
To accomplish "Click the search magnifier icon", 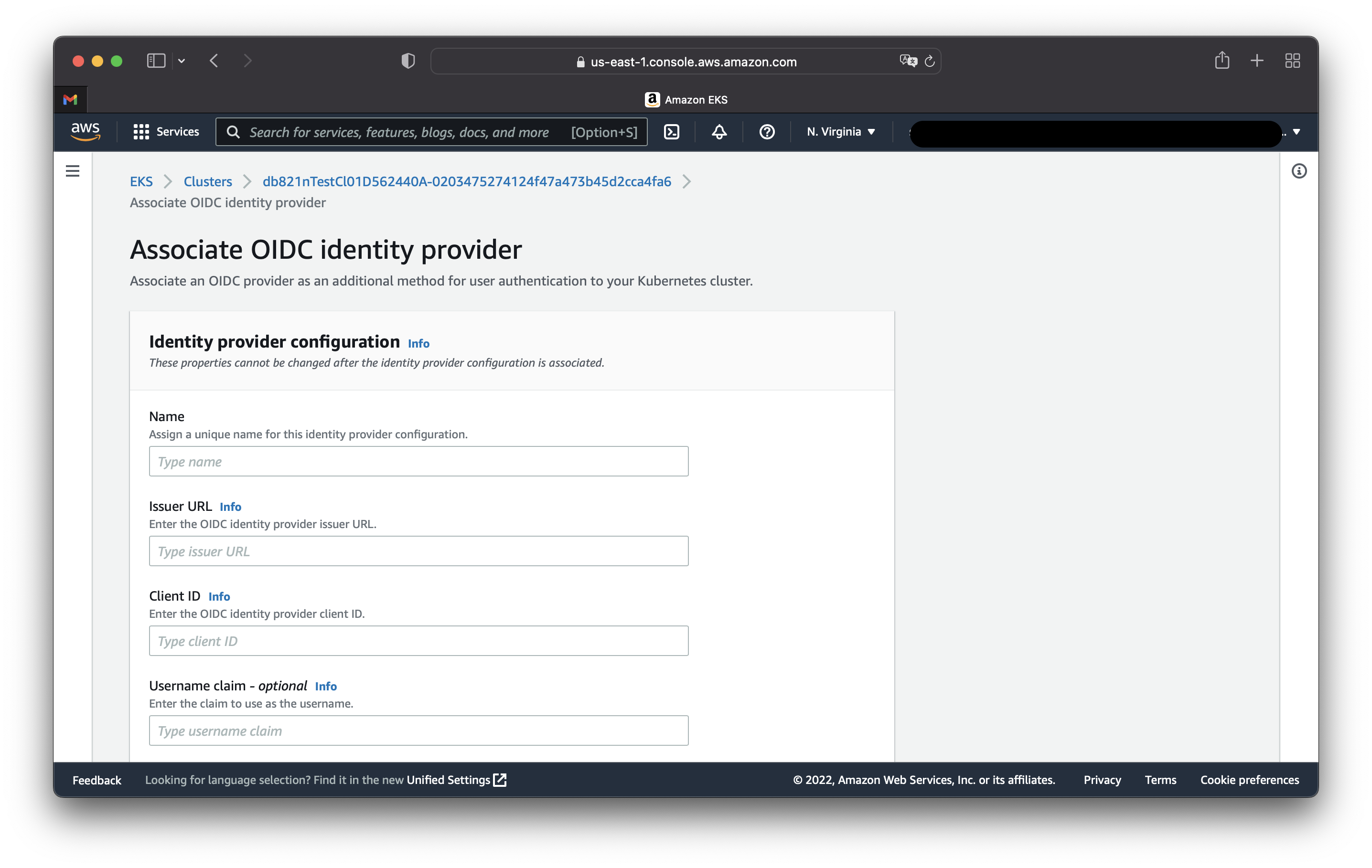I will 233,132.
